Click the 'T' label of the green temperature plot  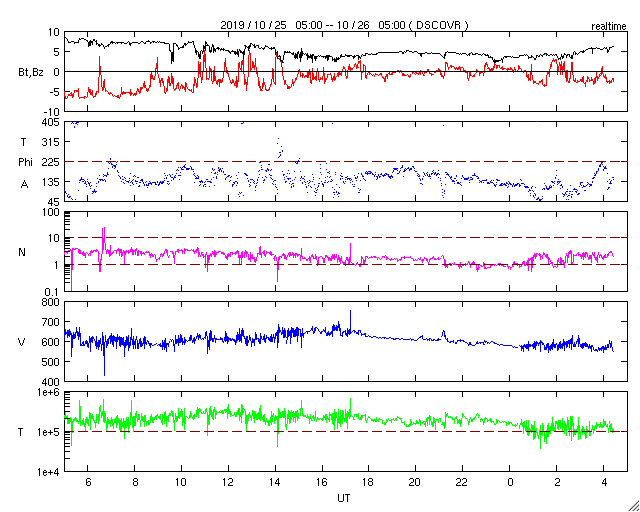(x=20, y=432)
